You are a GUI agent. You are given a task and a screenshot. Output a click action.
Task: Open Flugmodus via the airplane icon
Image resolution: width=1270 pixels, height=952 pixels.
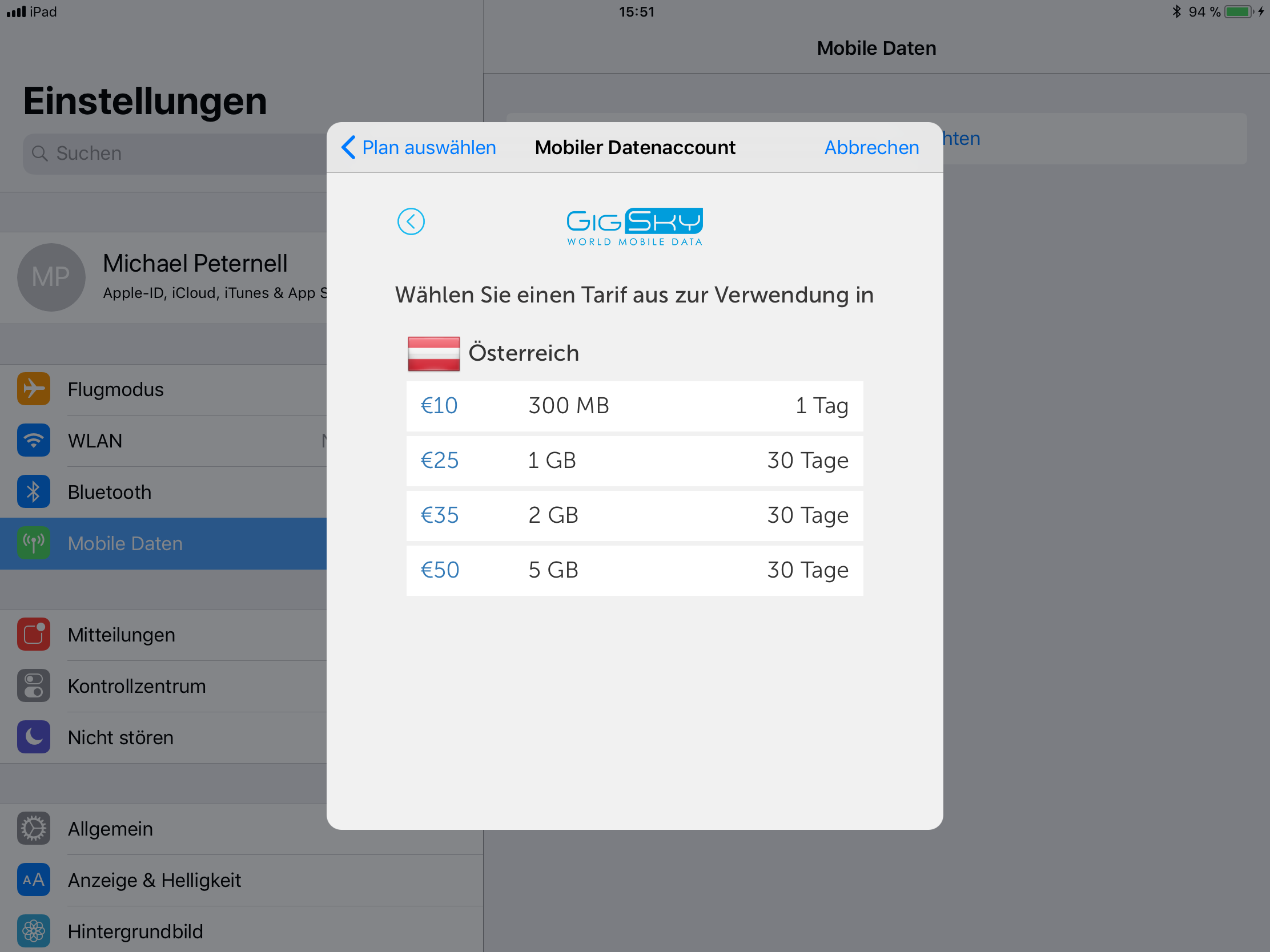(x=33, y=389)
